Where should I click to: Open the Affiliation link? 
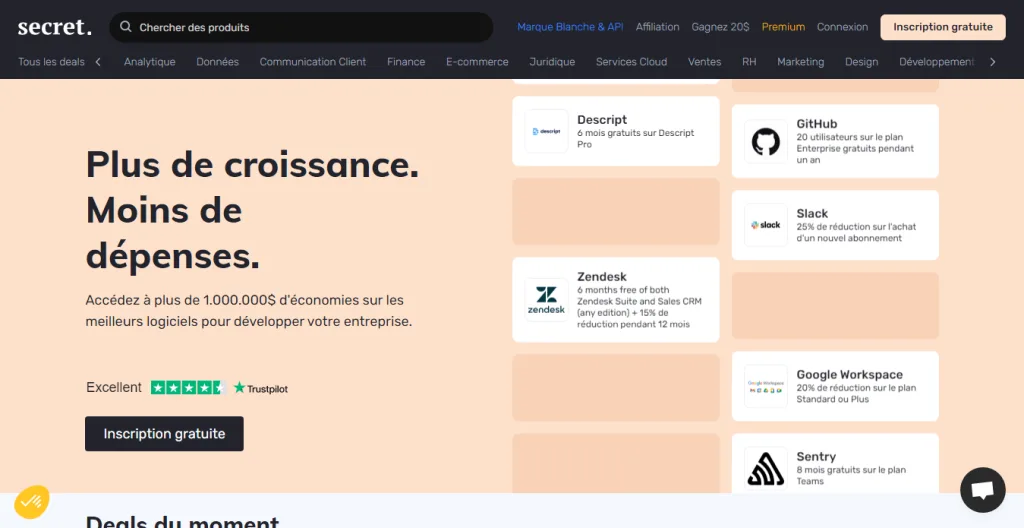coord(658,27)
